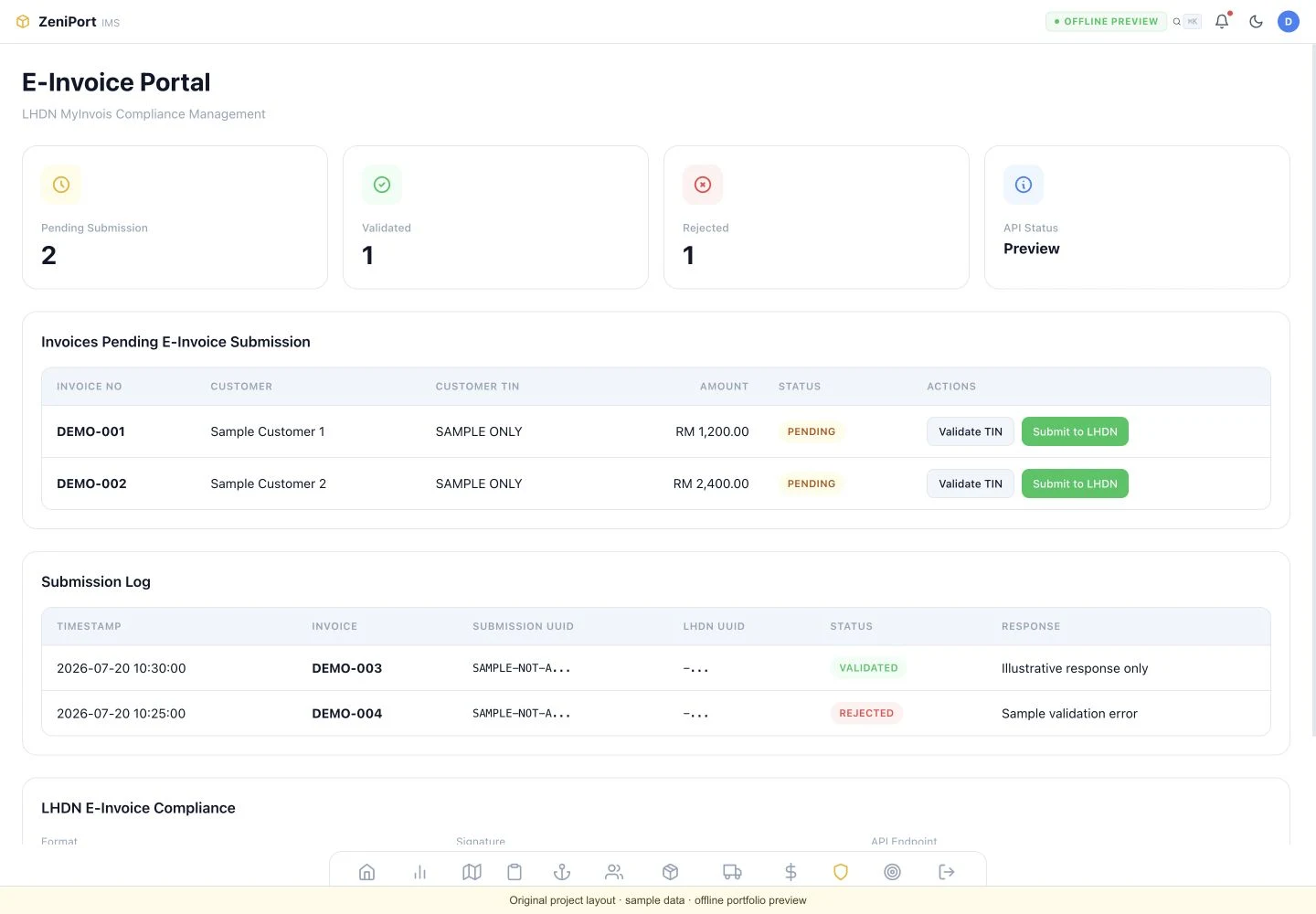Click DEMO-004 in the submission log
1316x914 pixels.
tap(347, 713)
